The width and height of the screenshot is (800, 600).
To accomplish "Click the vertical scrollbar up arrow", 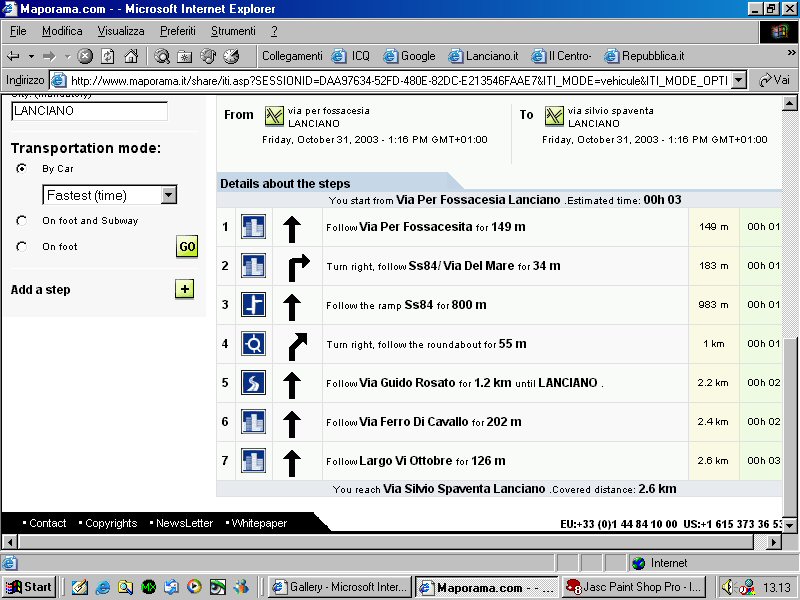I will (789, 104).
